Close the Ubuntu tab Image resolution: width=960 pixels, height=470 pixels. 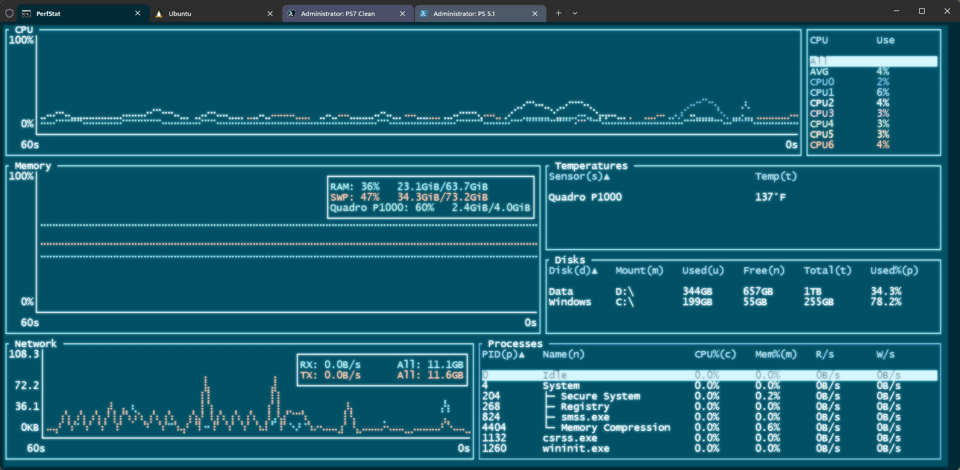(269, 13)
